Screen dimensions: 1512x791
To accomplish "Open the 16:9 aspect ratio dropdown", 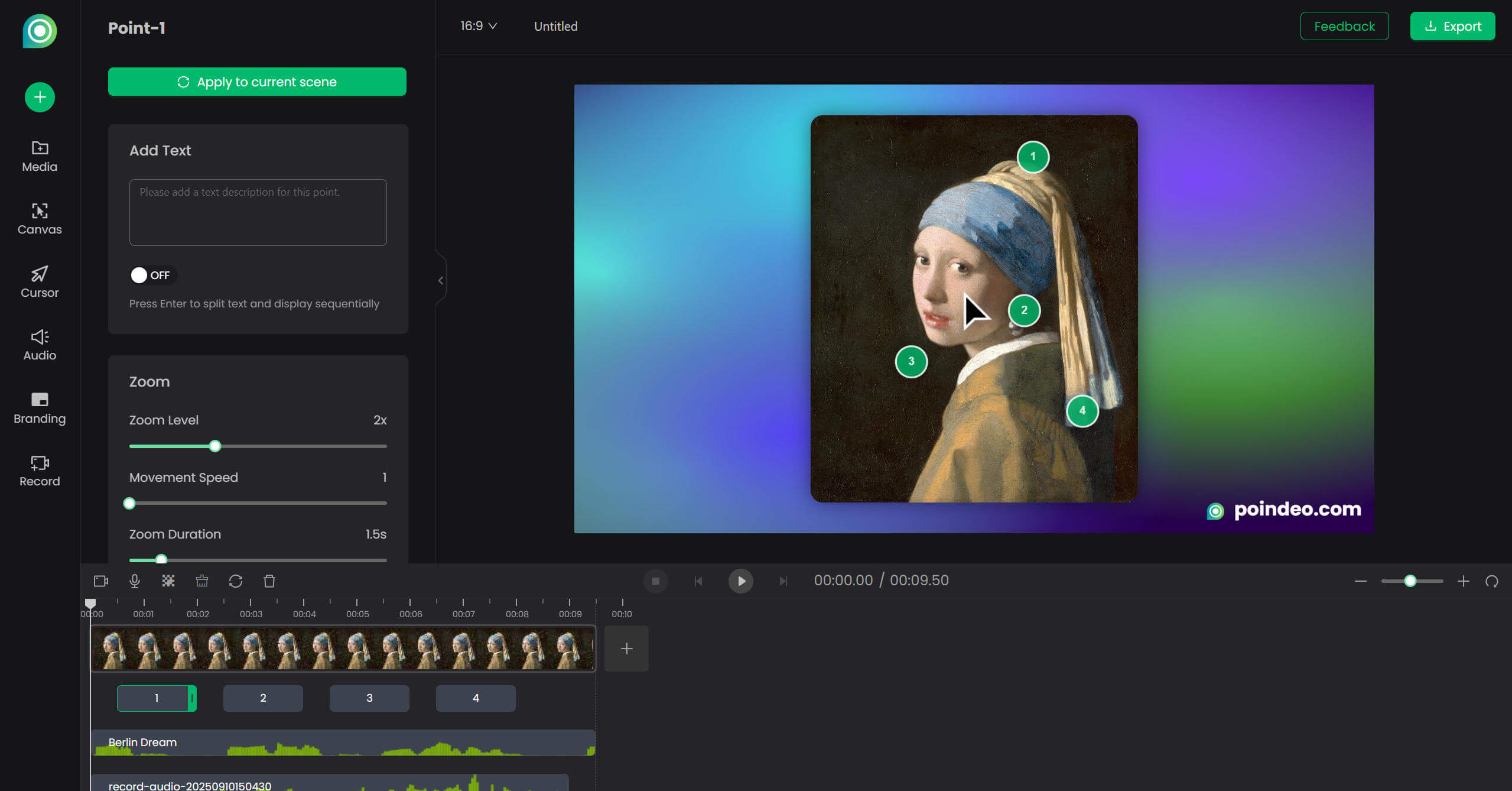I will click(x=479, y=26).
